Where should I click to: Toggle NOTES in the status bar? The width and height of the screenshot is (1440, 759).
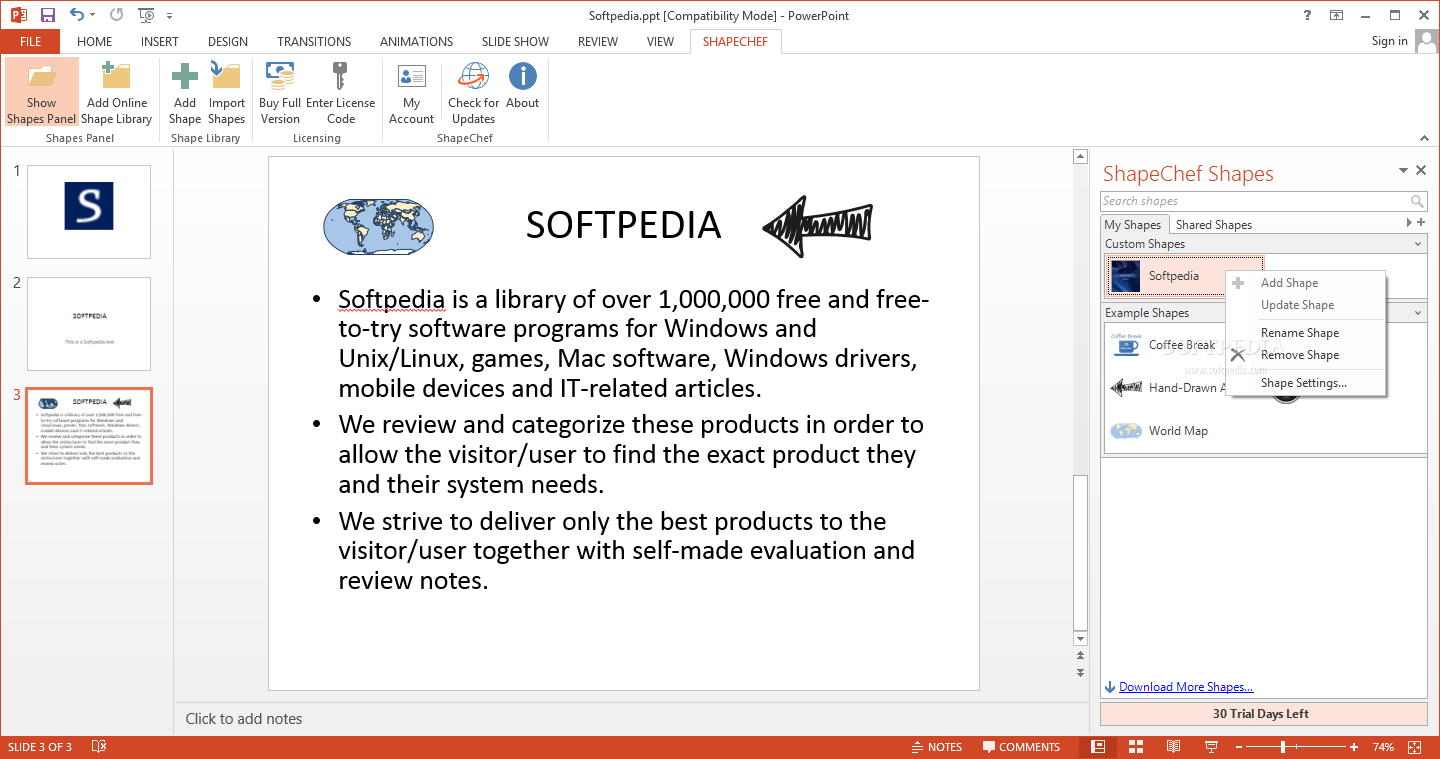click(x=936, y=747)
